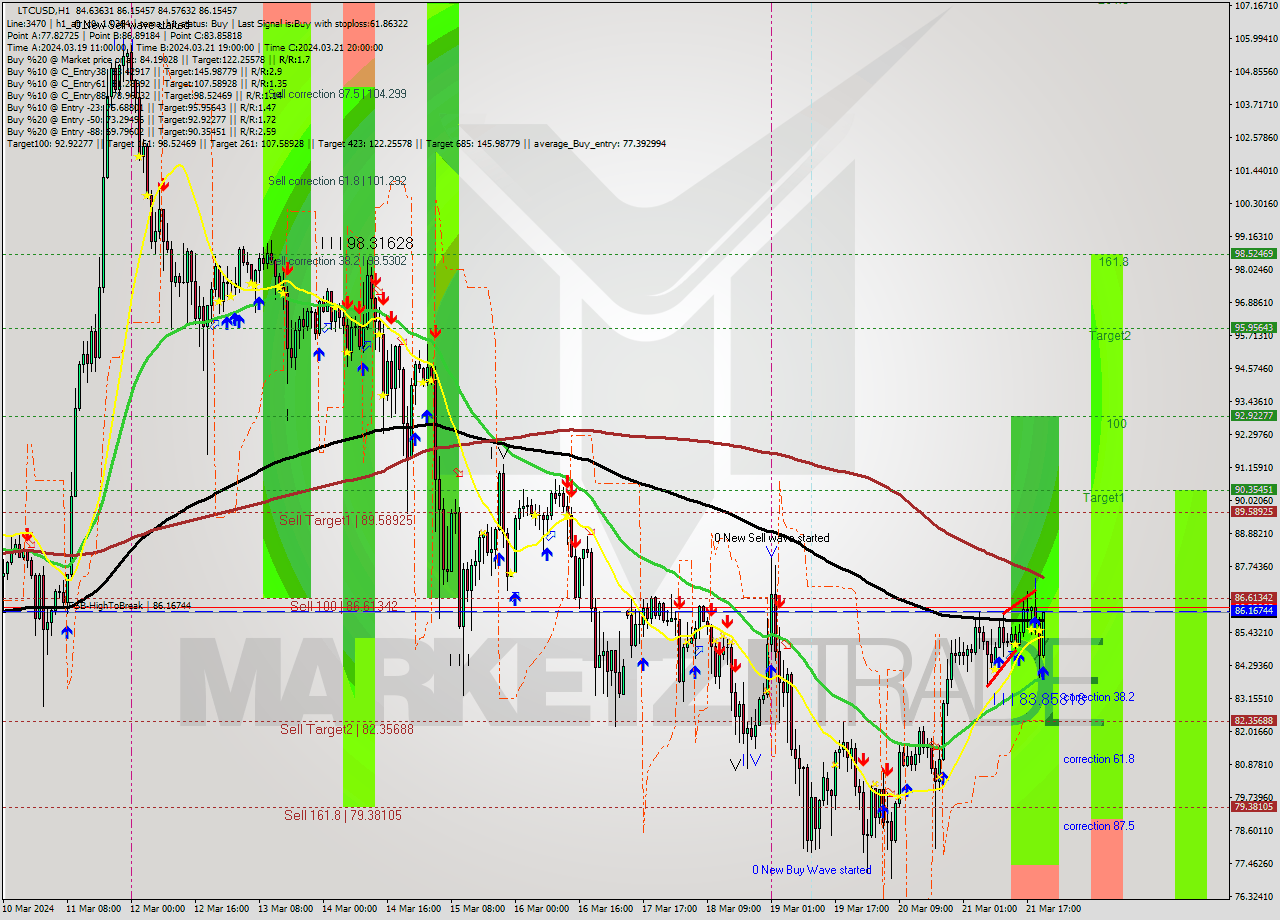1280x920 pixels.
Task: Click the '10 Mar 2024' time axis label
Action: (x=30, y=909)
